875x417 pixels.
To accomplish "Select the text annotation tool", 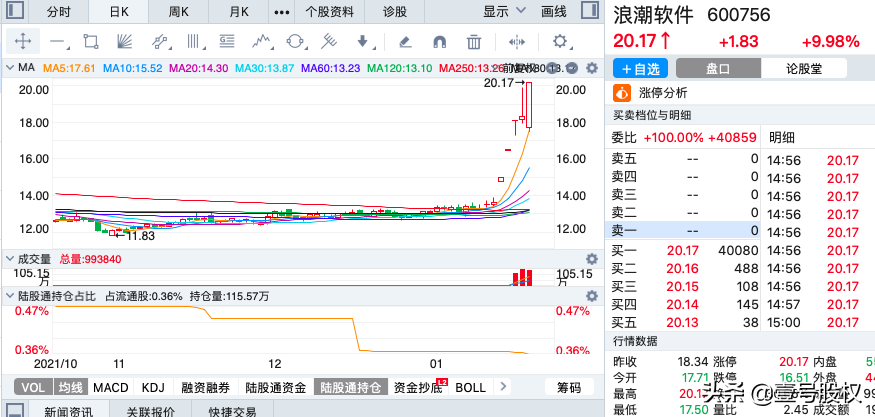I will [x=227, y=41].
